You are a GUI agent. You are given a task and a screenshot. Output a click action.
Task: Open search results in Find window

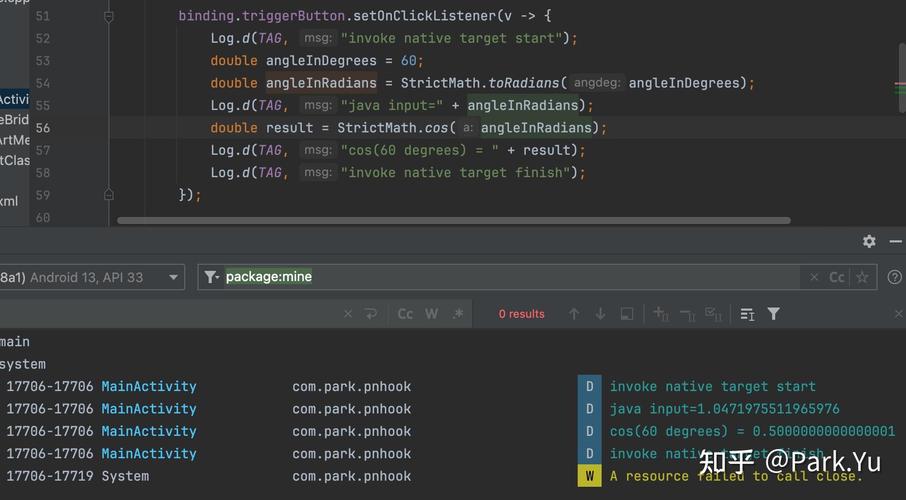click(627, 314)
